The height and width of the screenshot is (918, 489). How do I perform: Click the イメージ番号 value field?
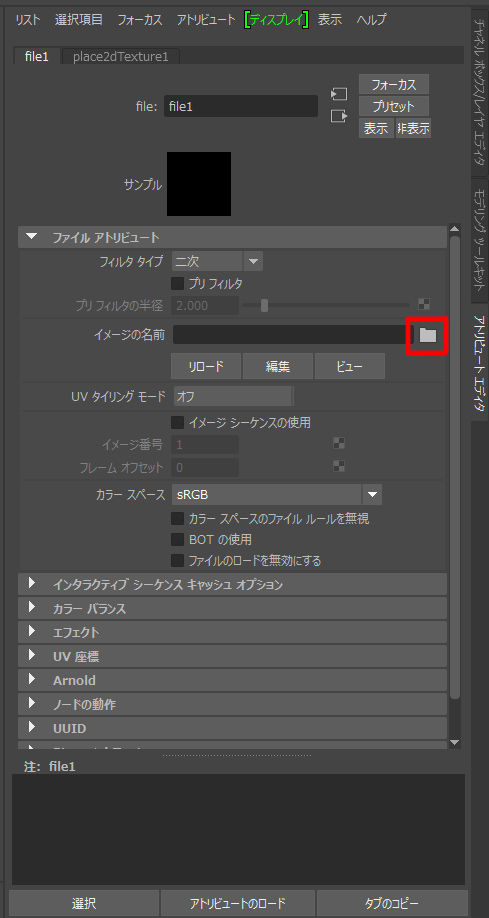click(205, 444)
